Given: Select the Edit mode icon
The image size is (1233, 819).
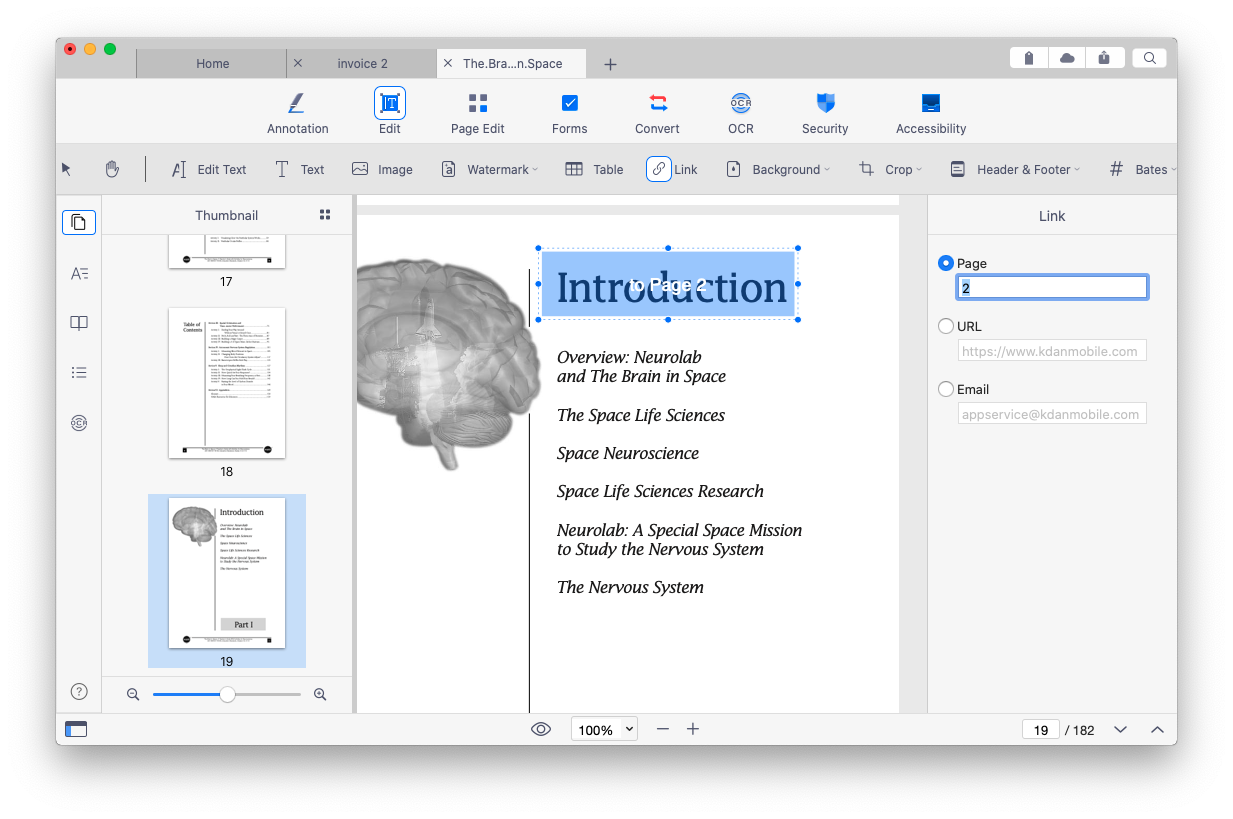Looking at the screenshot, I should [390, 103].
